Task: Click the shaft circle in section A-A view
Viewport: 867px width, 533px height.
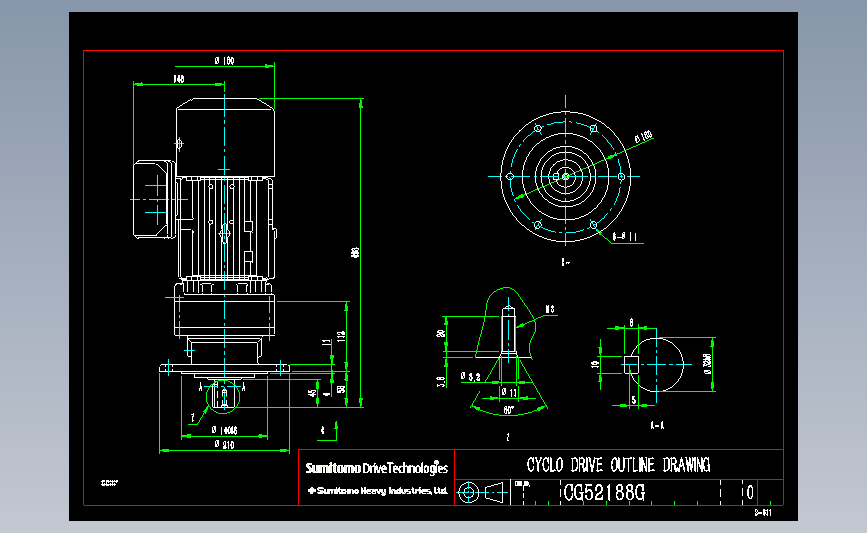Action: (657, 365)
